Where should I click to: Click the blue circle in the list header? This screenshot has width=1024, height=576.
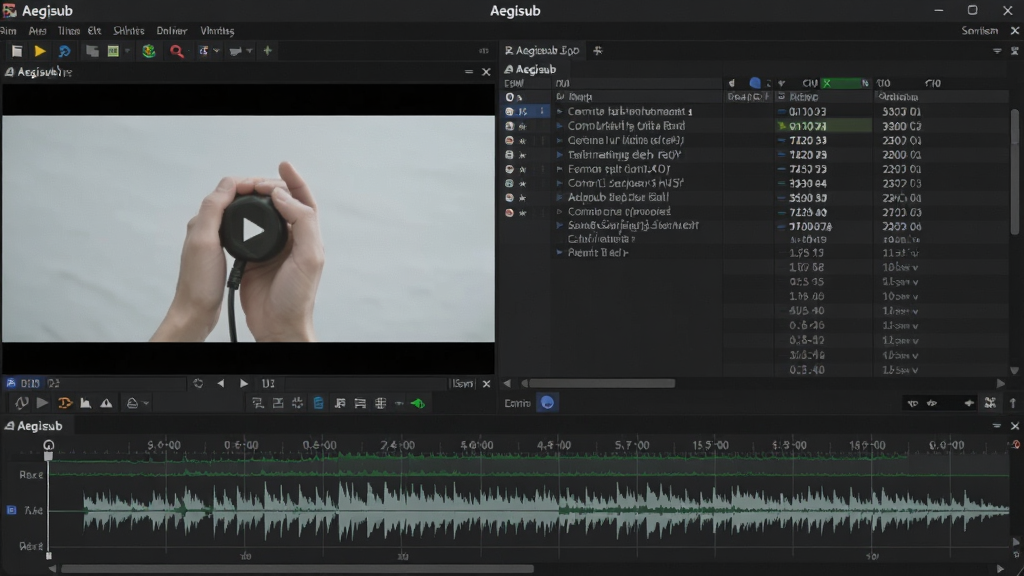tap(755, 83)
